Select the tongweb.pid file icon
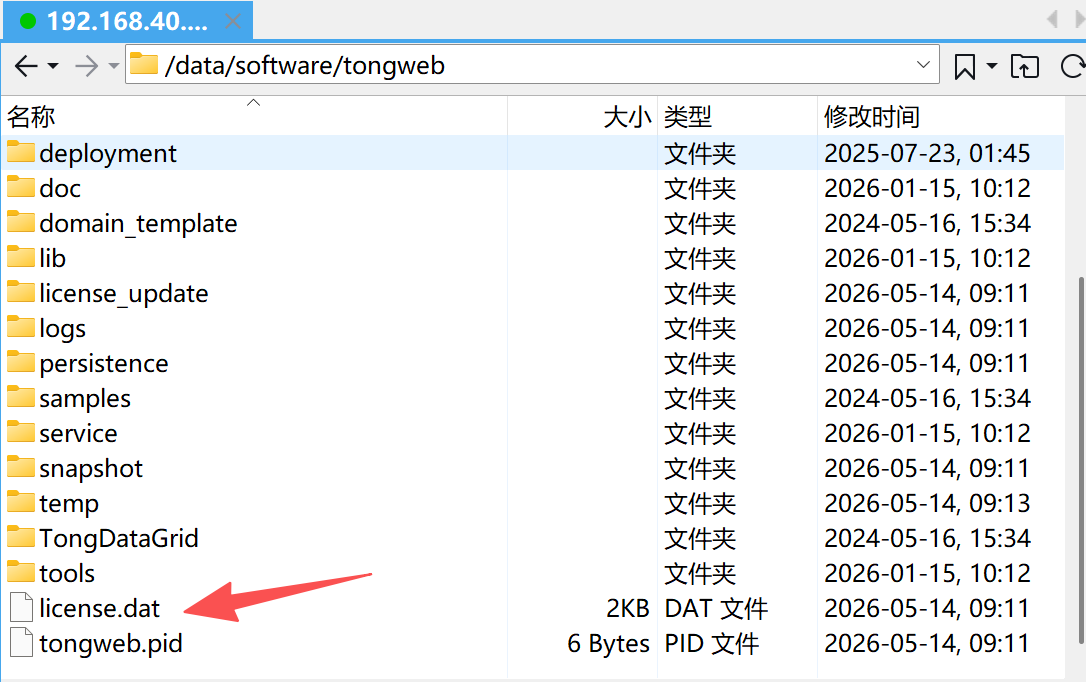Viewport: 1086px width, 682px height. [x=21, y=642]
